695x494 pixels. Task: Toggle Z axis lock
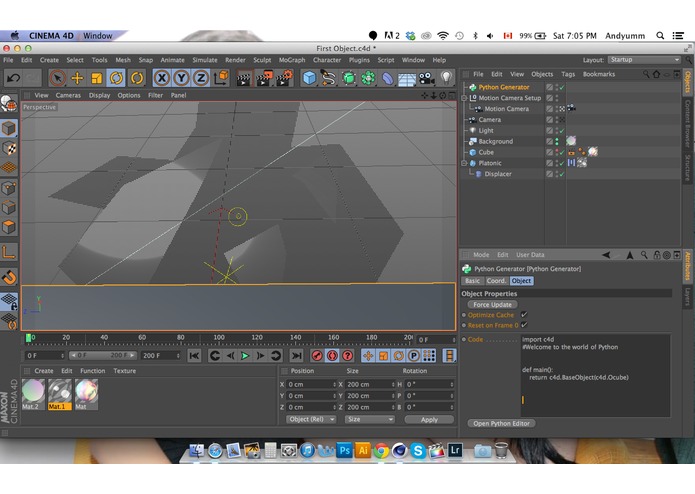point(201,78)
